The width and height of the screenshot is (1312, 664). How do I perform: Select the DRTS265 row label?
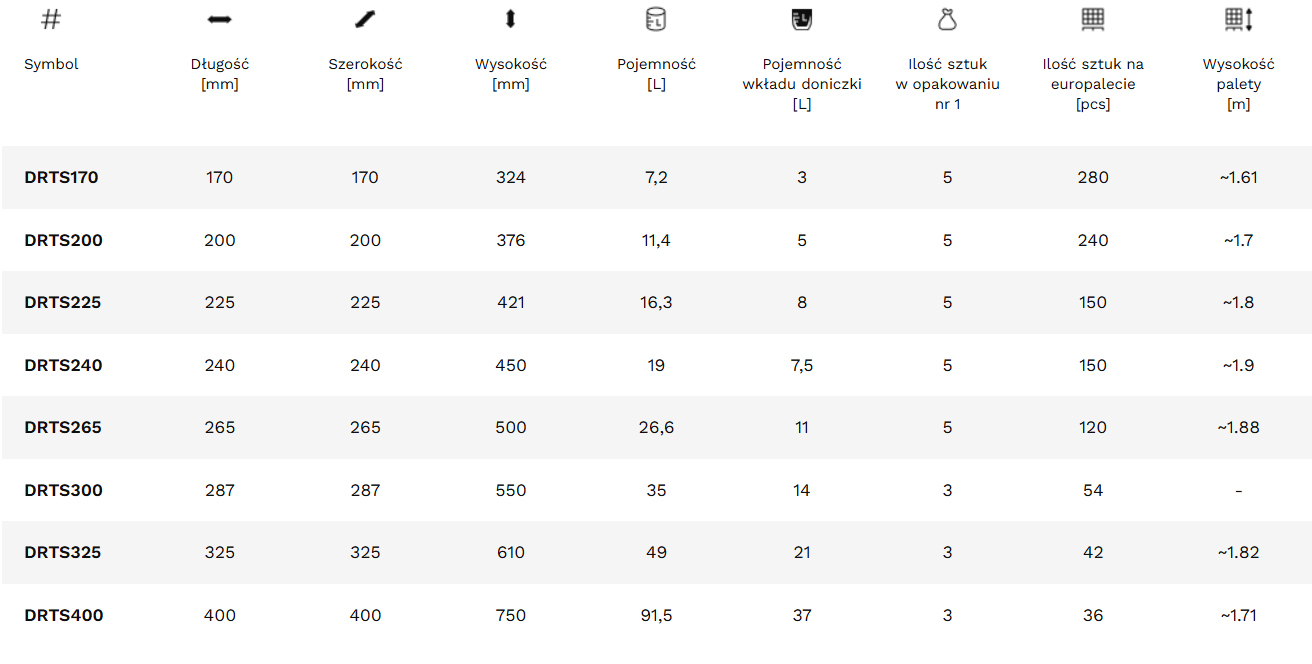tap(63, 428)
